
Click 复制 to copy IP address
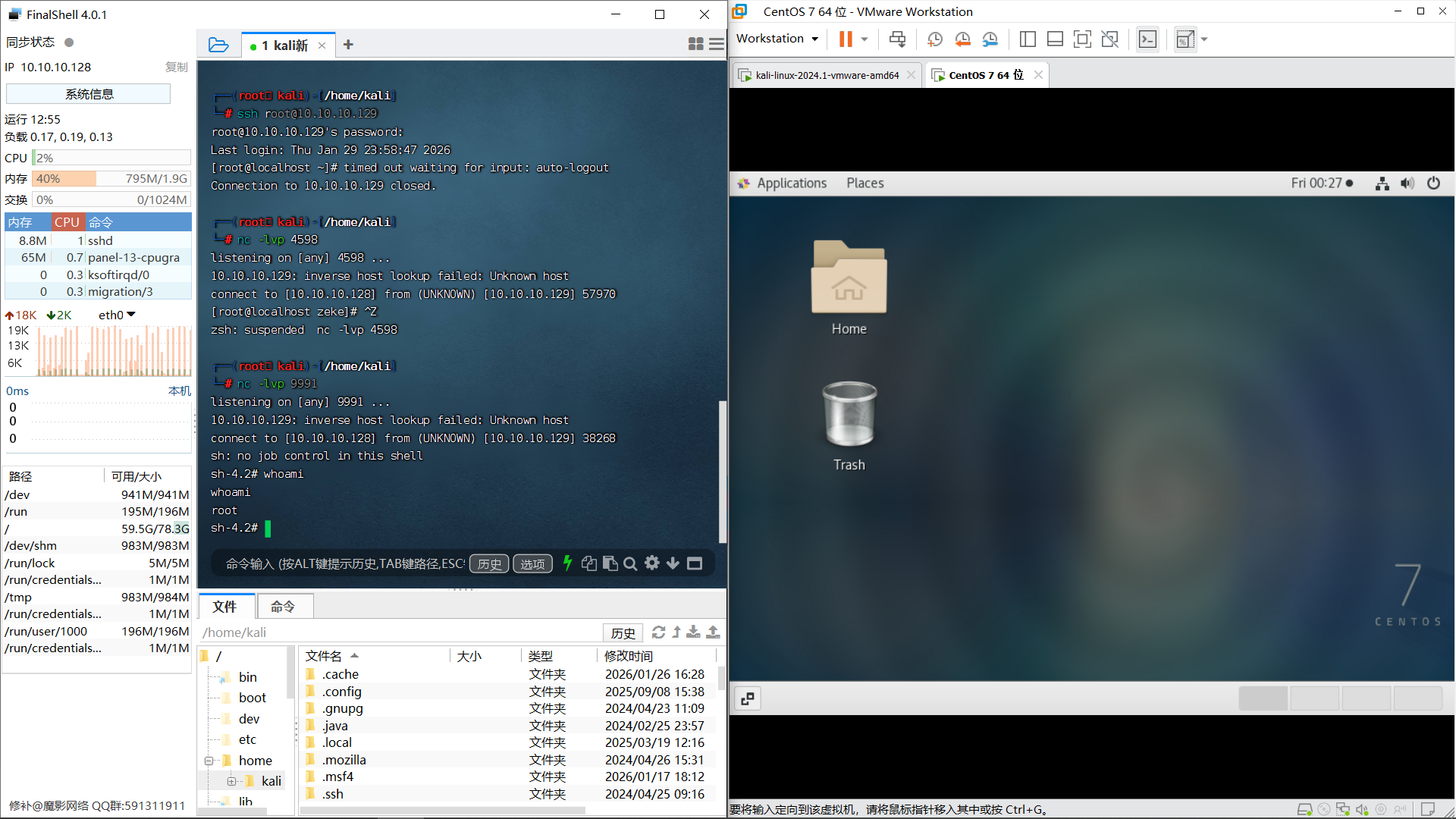click(176, 67)
